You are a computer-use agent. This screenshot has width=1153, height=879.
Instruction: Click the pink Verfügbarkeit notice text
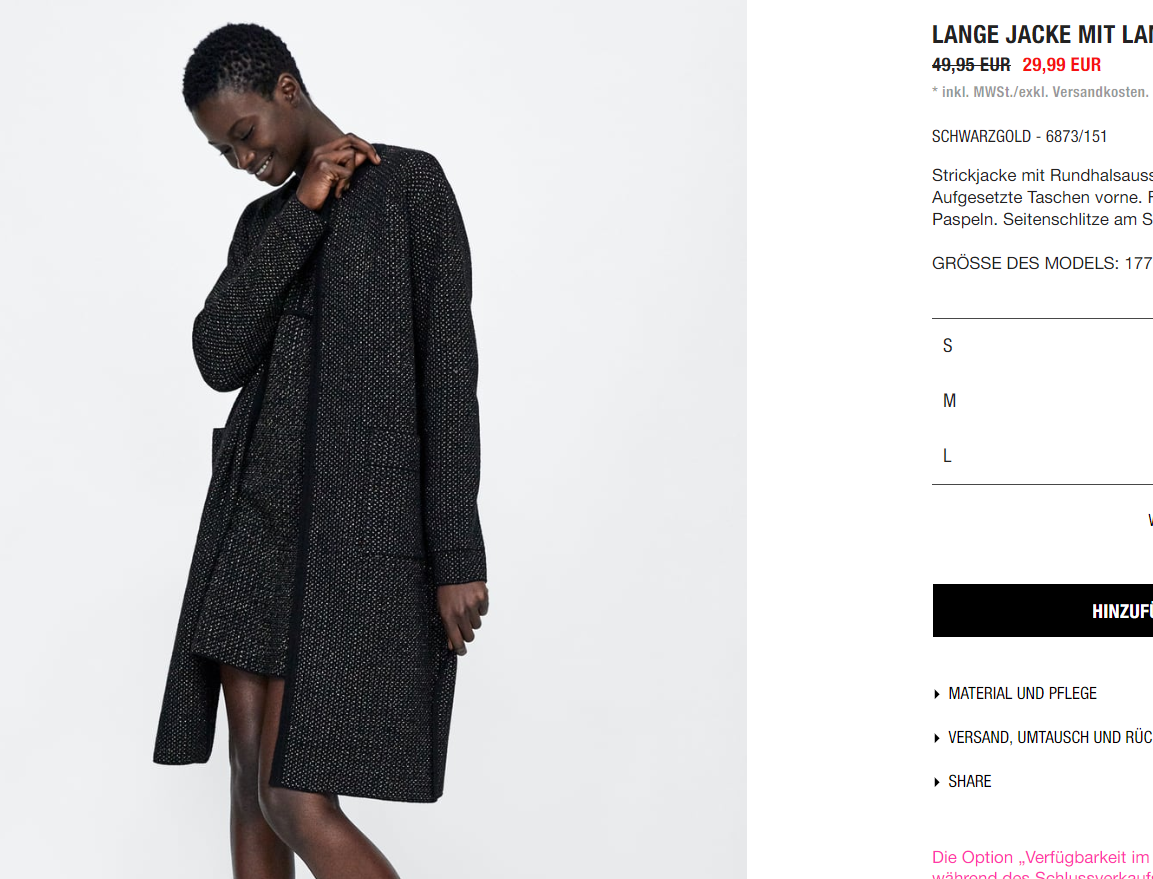tap(1042, 864)
